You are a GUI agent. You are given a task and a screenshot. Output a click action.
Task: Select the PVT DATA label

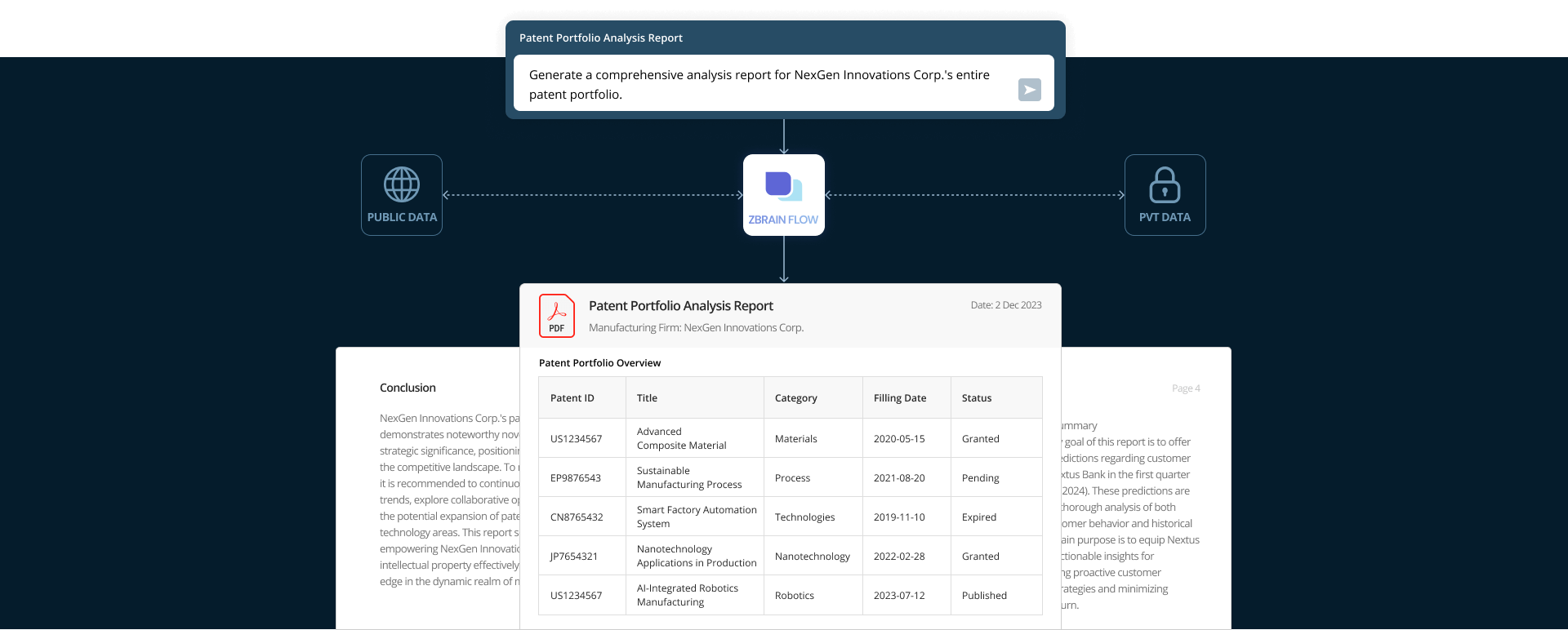click(x=1165, y=217)
